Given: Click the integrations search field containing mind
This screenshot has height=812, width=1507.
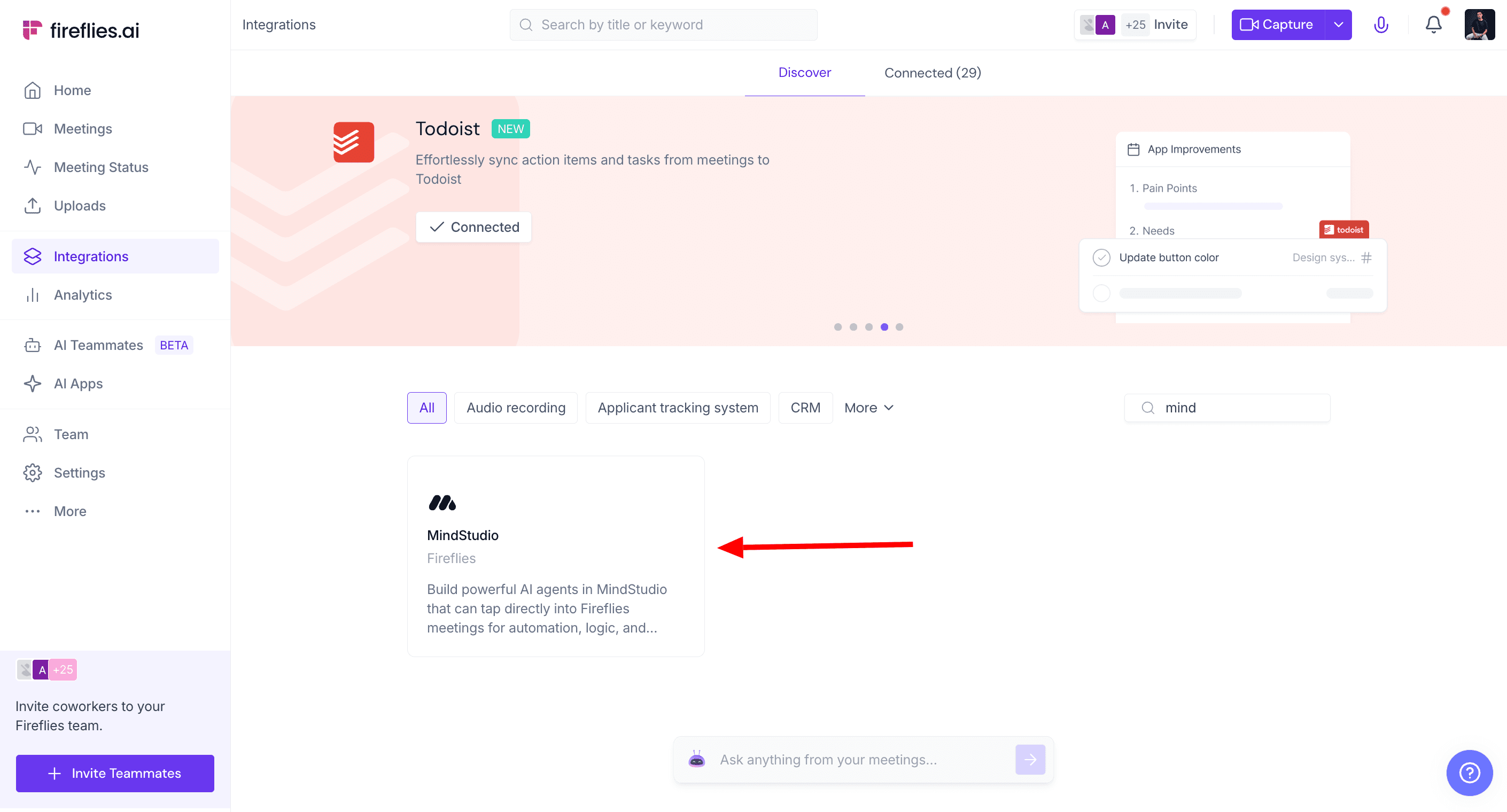Looking at the screenshot, I should [x=1227, y=408].
